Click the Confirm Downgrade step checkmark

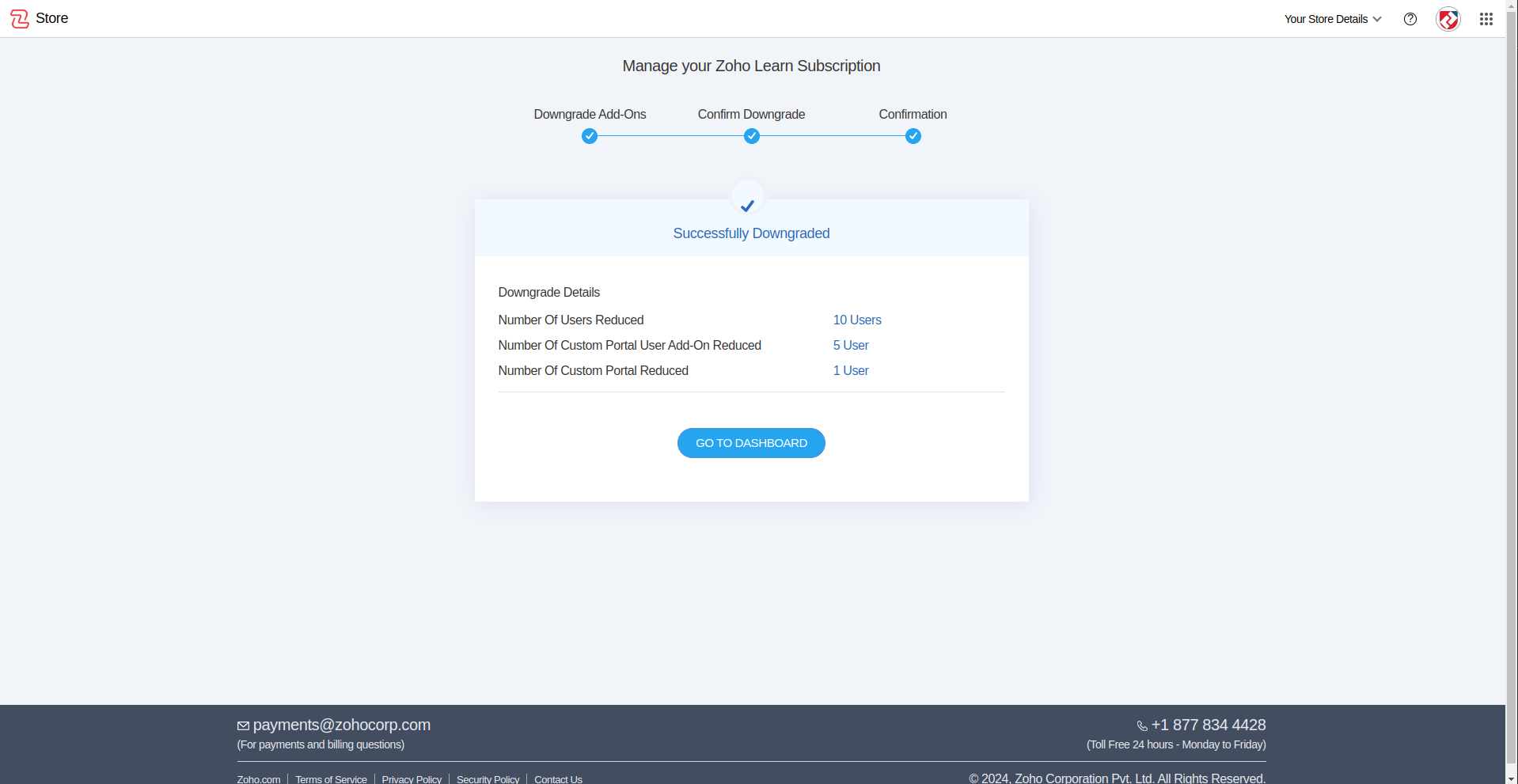[752, 136]
